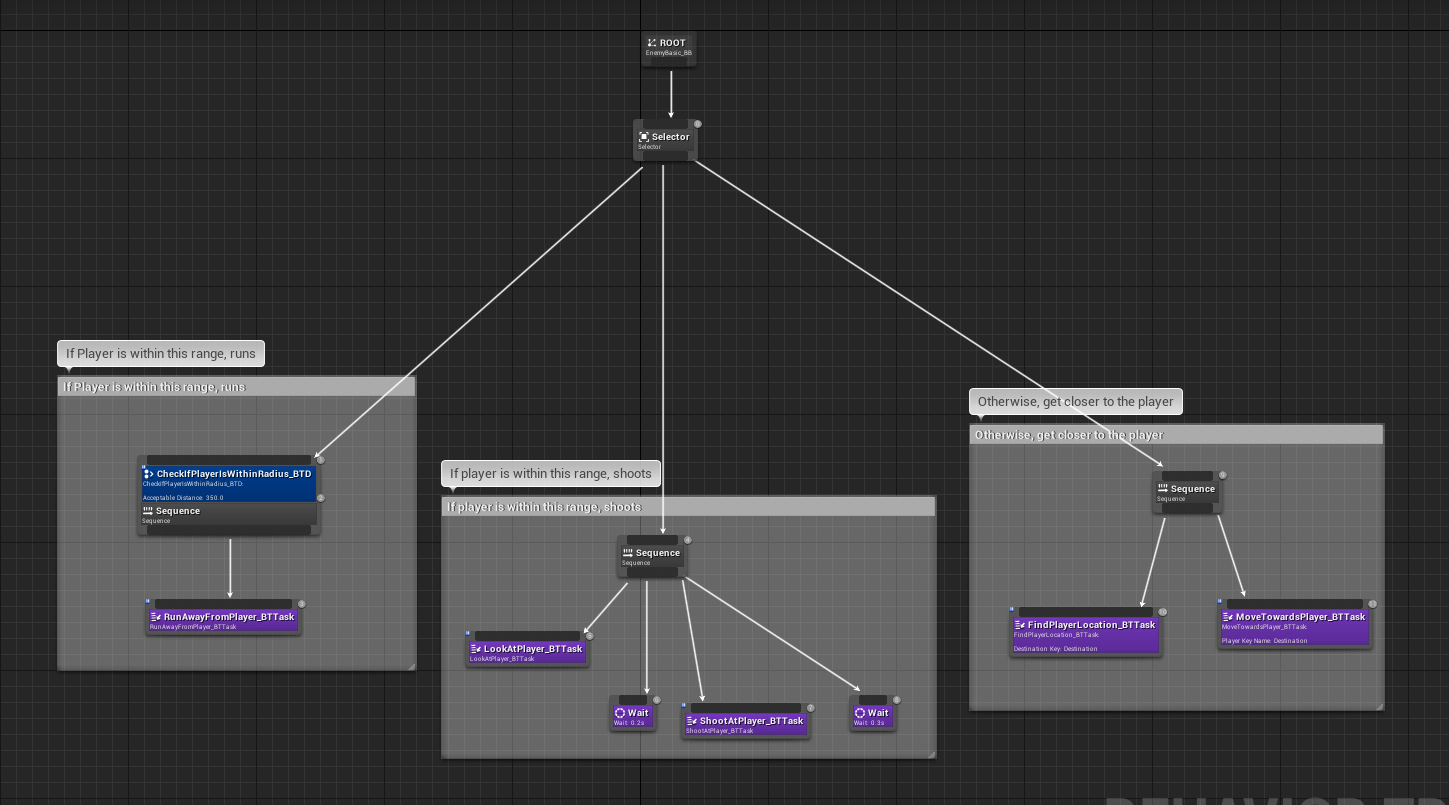Select the FindPlayerLocation_BTTask title
The image size is (1449, 805).
(1092, 625)
